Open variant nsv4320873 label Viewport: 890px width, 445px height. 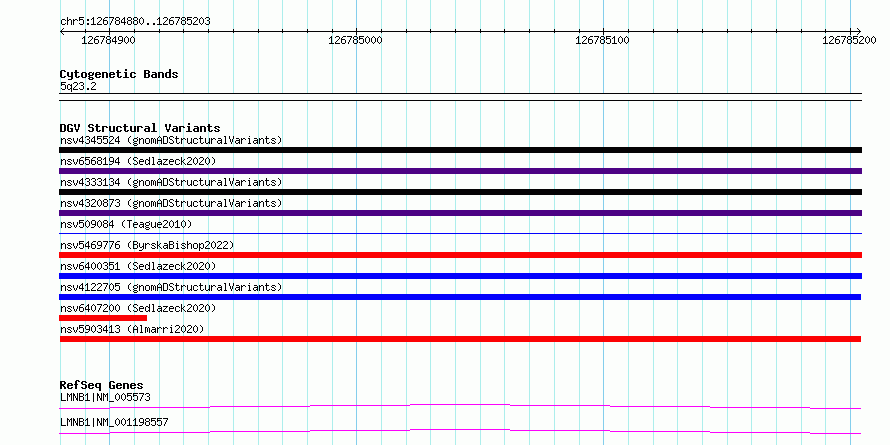tap(171, 203)
